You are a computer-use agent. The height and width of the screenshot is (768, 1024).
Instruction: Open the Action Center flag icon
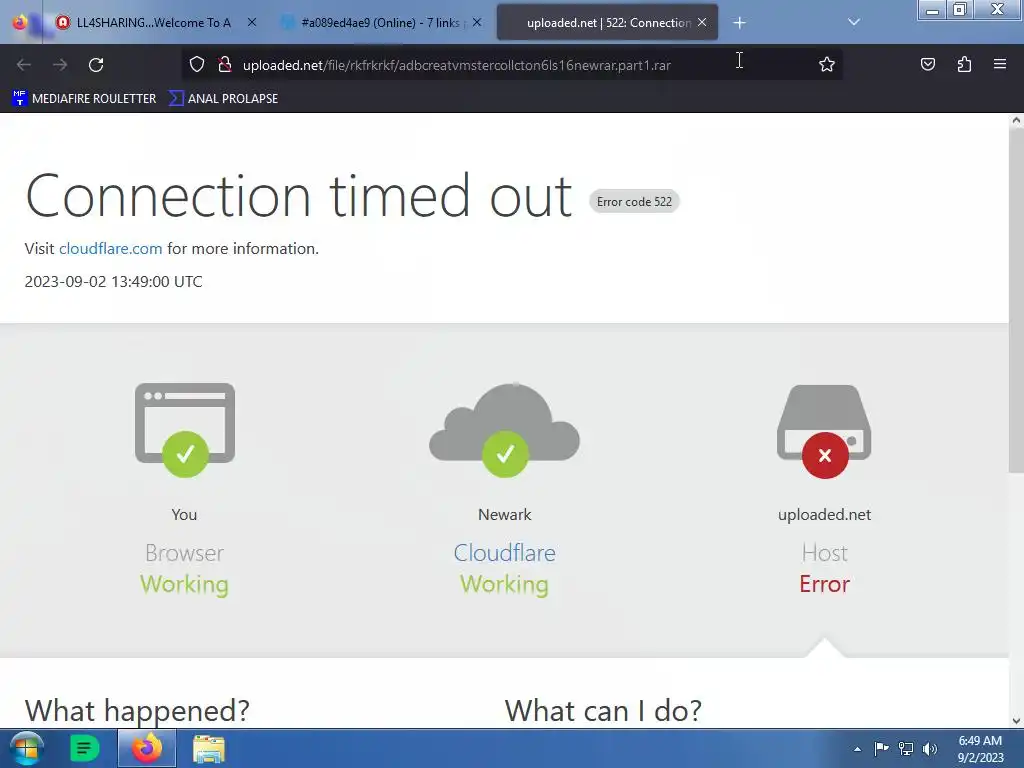881,748
